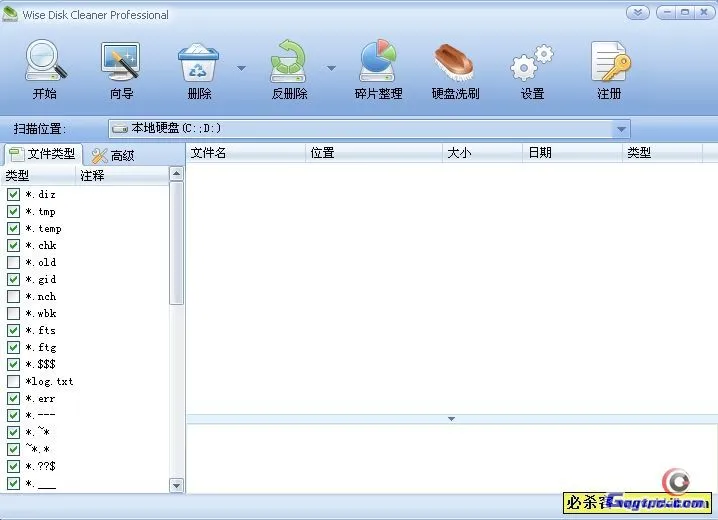
Task: Open 碎片整理 (Defragment) tool
Action: (378, 62)
